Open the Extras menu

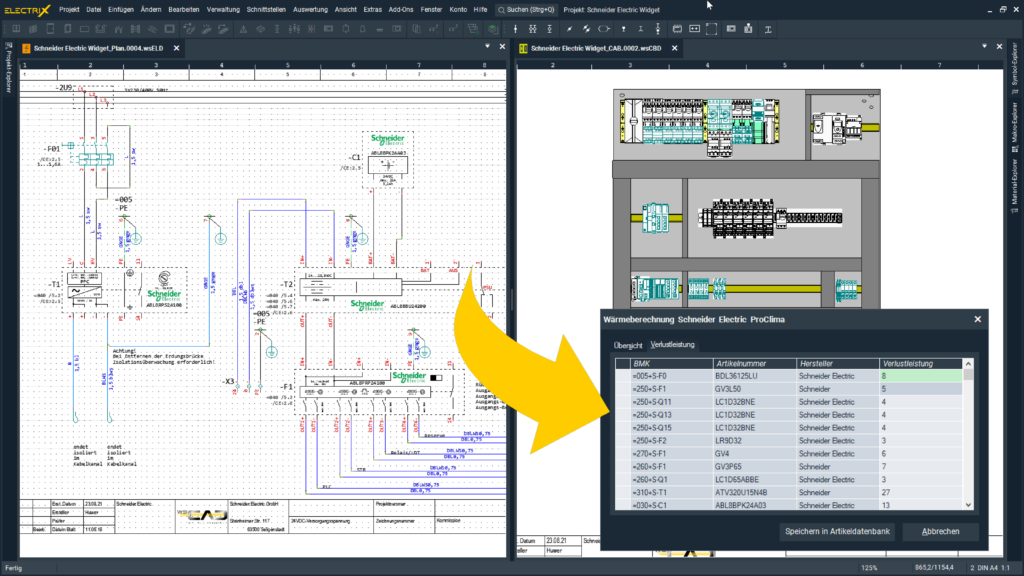(371, 9)
